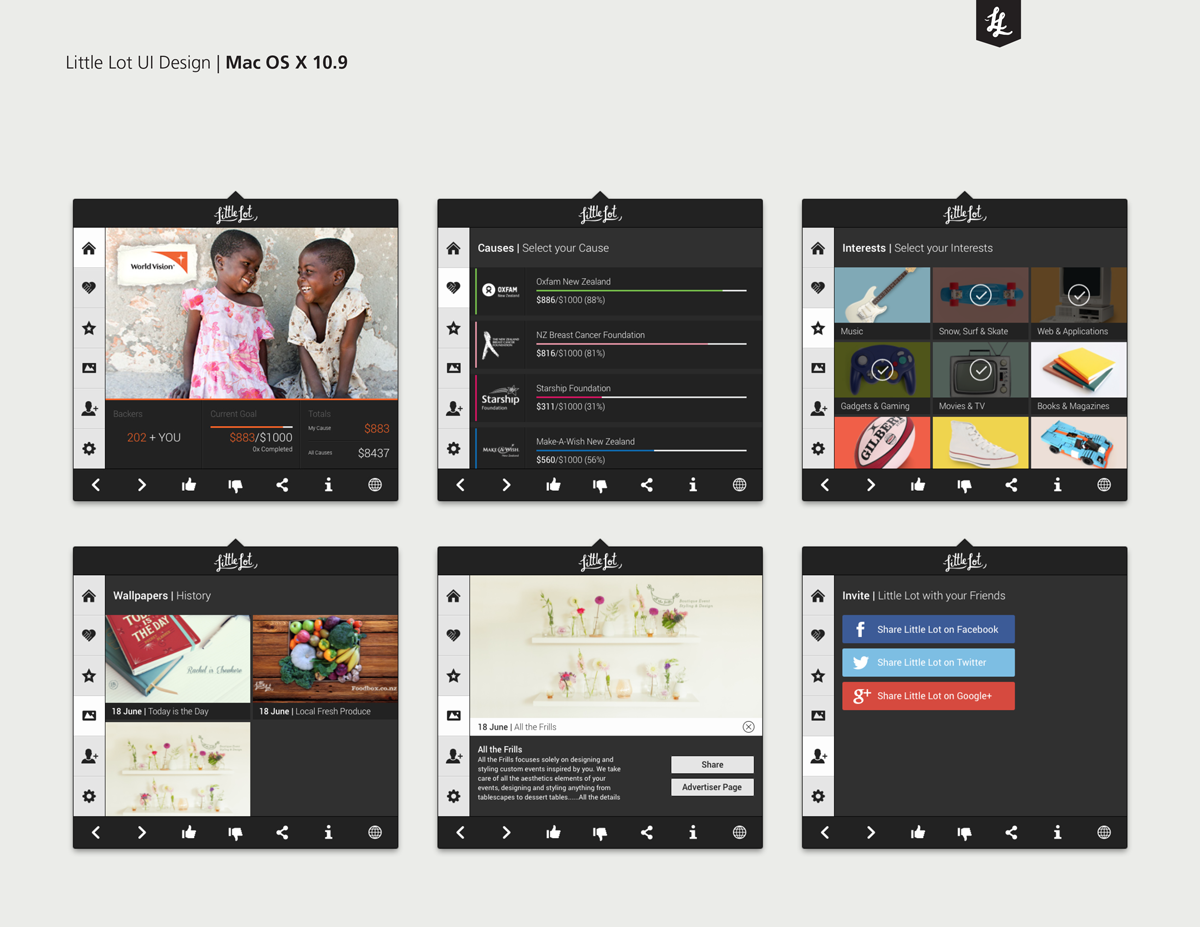Open the globe icon in Invite panel toolbar
Image resolution: width=1200 pixels, height=927 pixels.
pos(1104,832)
